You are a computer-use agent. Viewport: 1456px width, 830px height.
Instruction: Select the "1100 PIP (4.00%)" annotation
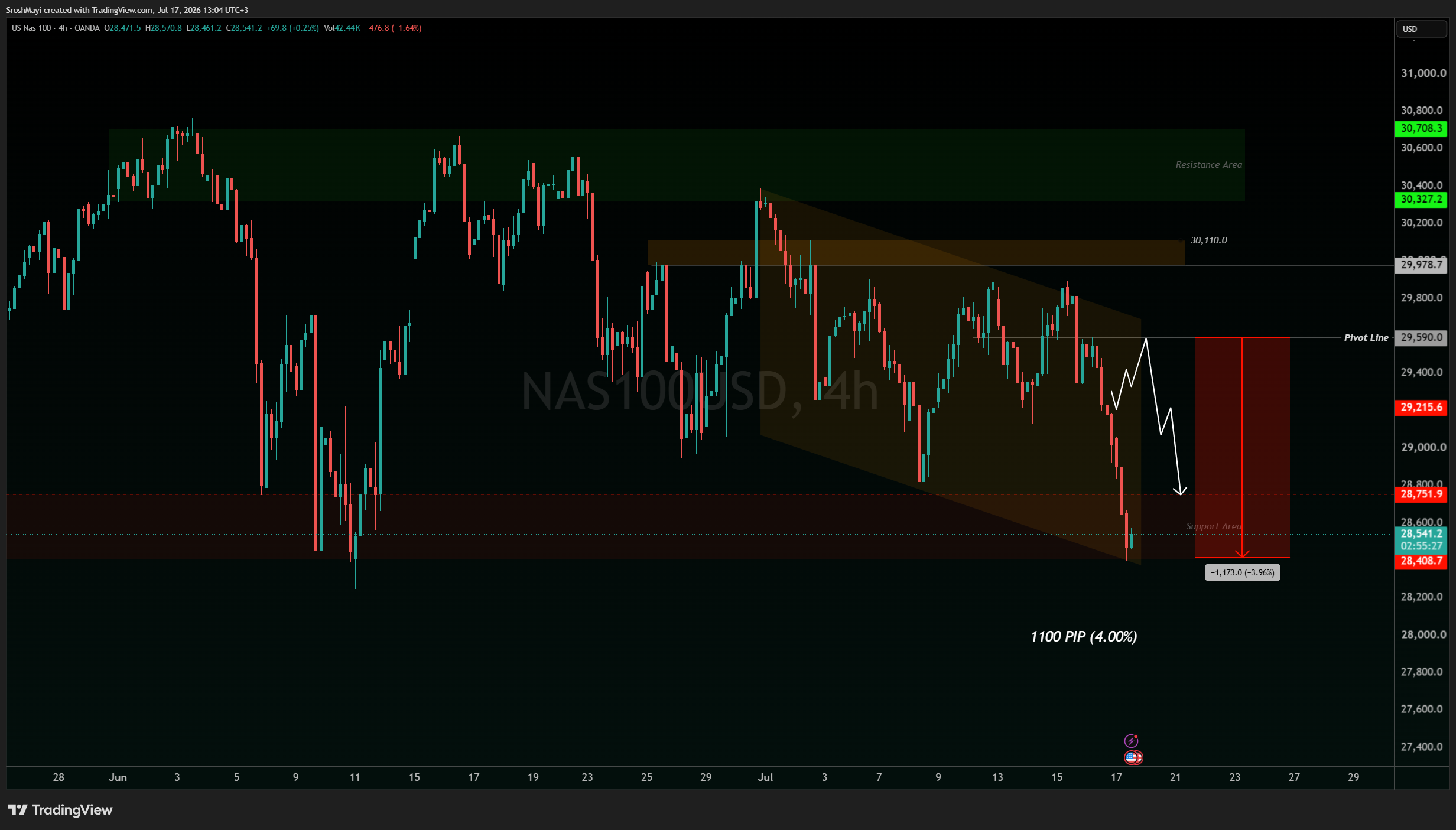[x=1084, y=637]
